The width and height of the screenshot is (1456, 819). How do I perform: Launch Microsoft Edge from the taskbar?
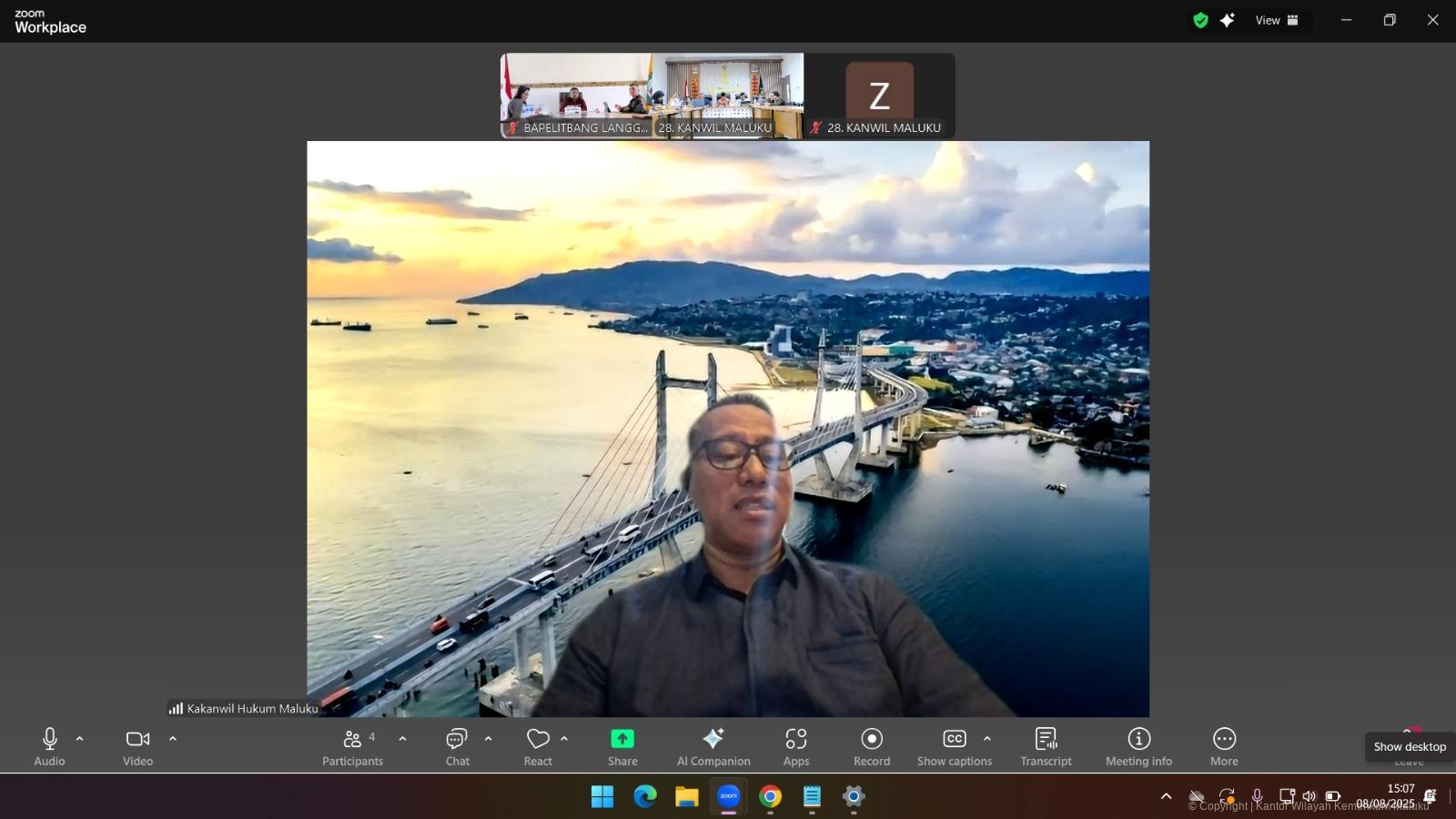pos(645,797)
